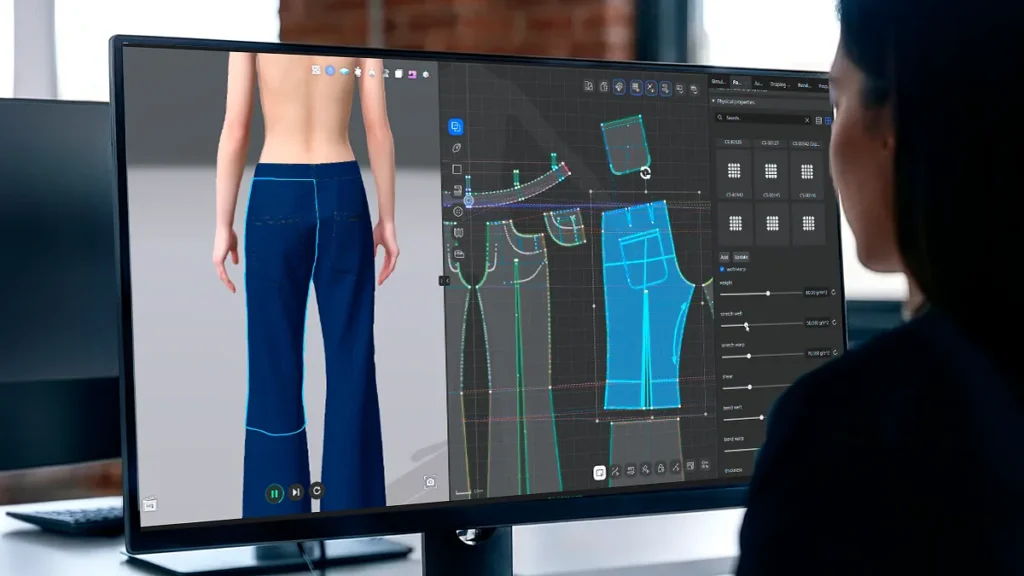Clear the search with the X icon
1024x576 pixels.
coord(807,120)
